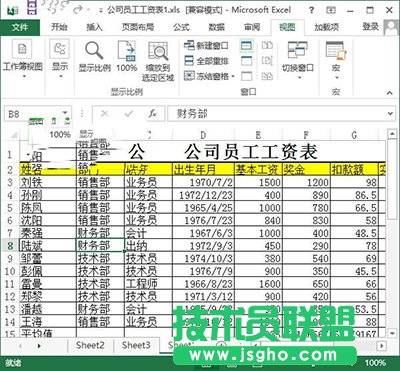
Task: Click the Help question mark icon
Action: point(311,10)
